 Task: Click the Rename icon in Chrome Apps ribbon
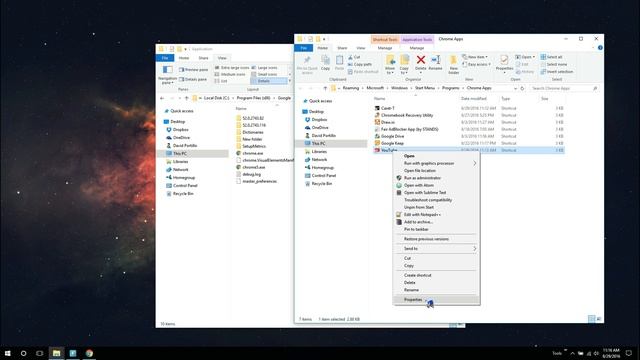436,60
